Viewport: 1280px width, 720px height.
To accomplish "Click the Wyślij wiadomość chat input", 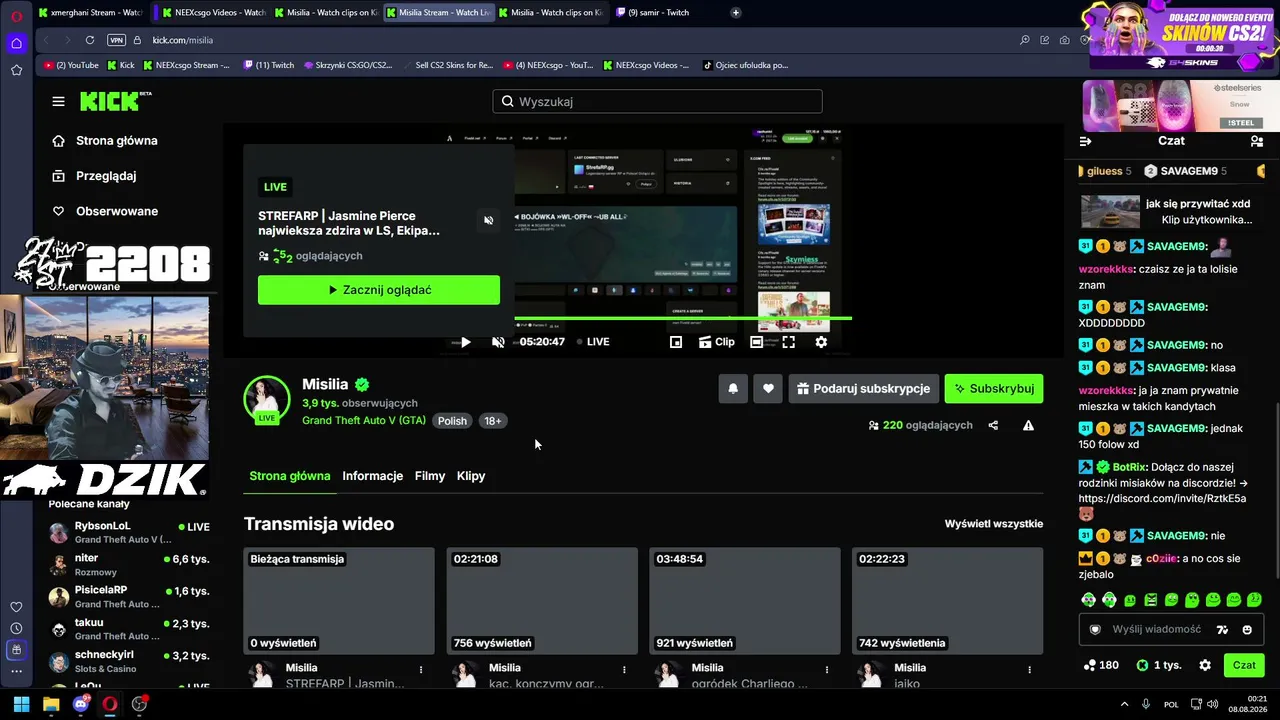I will point(1157,629).
